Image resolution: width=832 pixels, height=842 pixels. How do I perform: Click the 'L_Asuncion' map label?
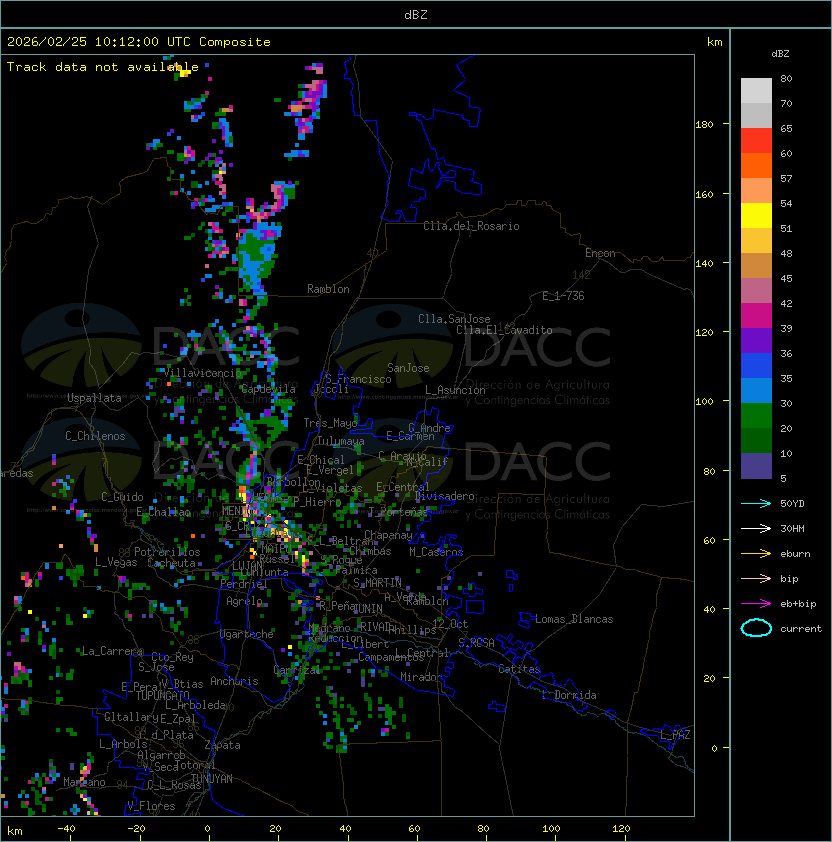[x=455, y=390]
